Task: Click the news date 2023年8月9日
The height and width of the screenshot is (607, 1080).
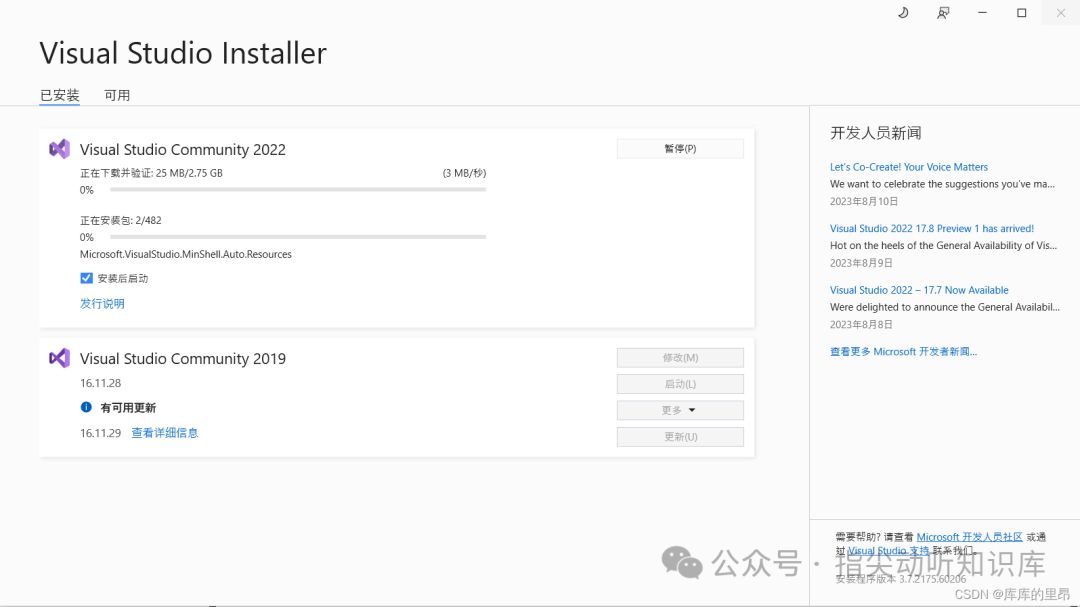Action: [861, 263]
